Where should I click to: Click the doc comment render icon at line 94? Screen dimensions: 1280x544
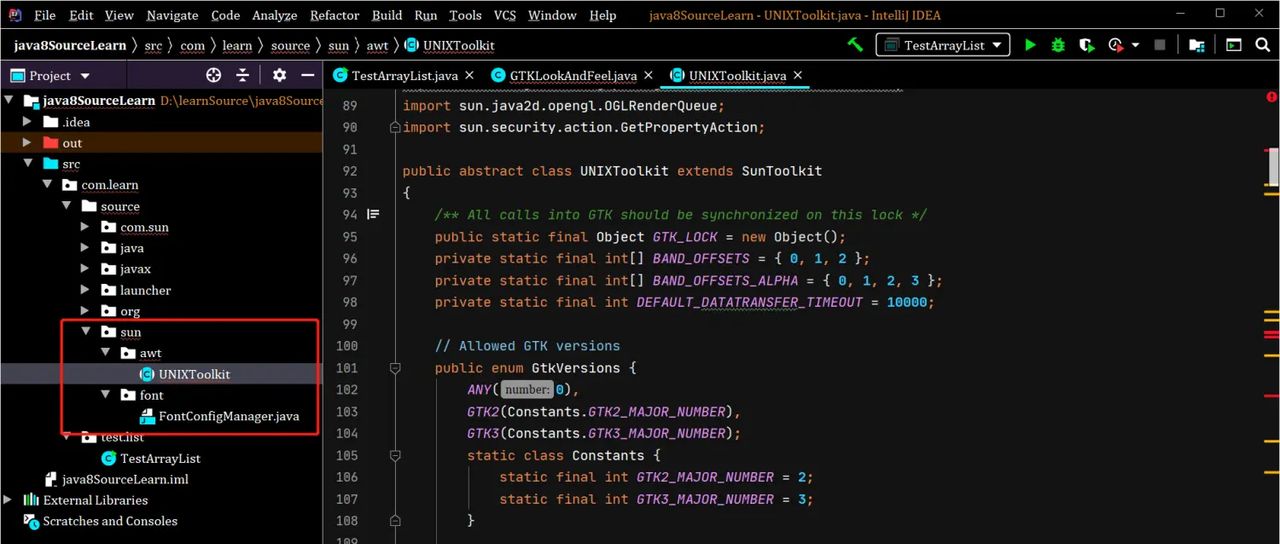tap(374, 214)
